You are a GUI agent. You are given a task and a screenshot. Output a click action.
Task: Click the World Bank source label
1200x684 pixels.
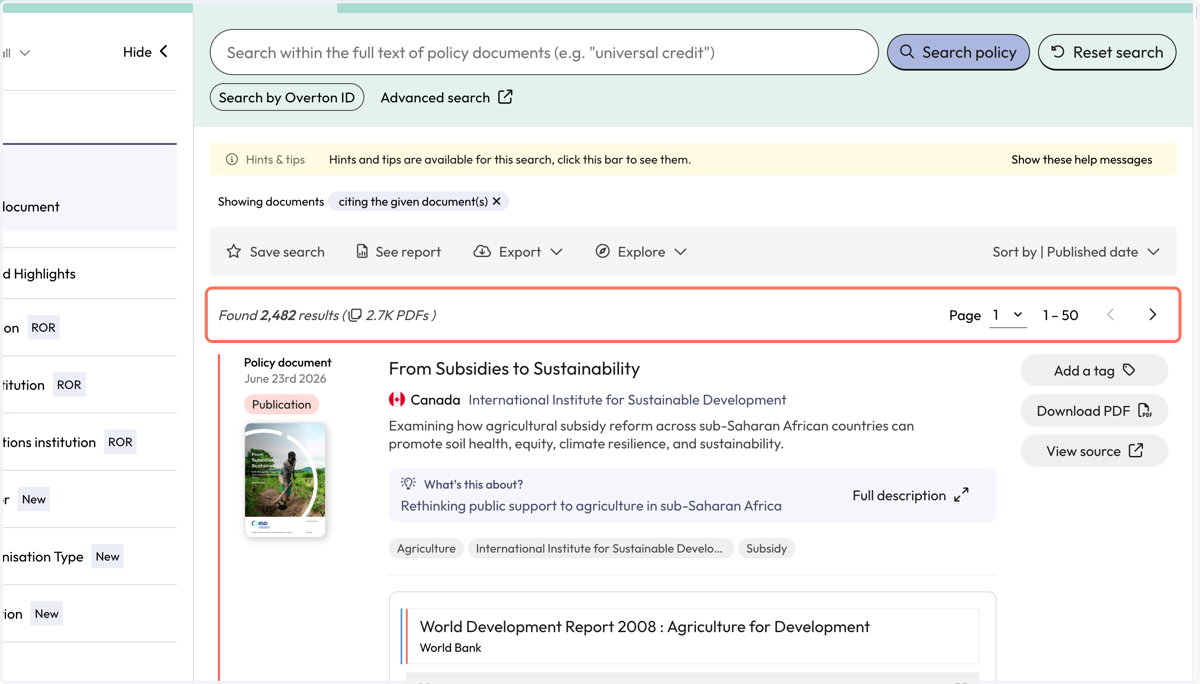[450, 647]
